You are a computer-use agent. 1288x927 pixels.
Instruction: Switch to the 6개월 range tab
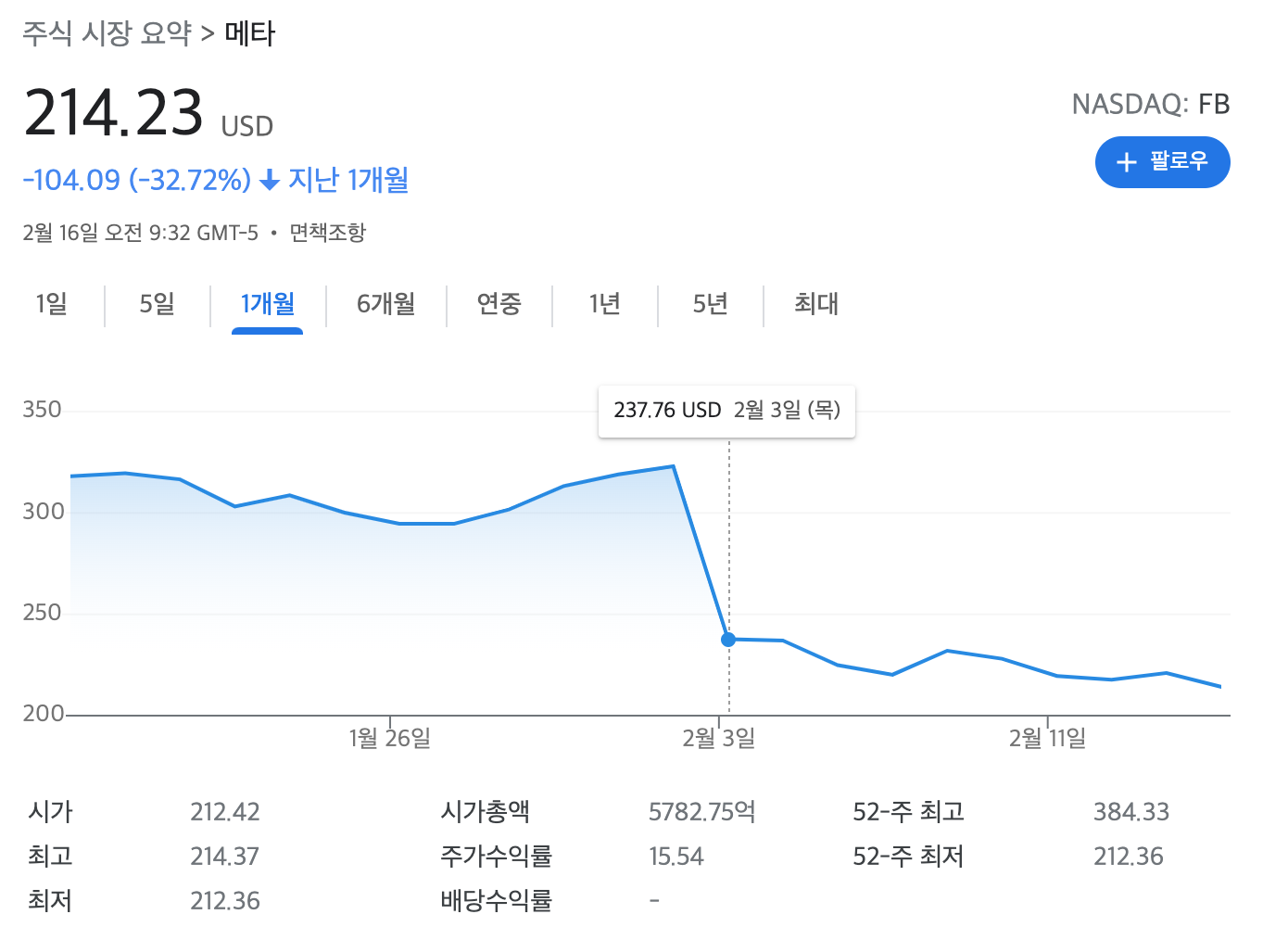pyautogui.click(x=386, y=304)
